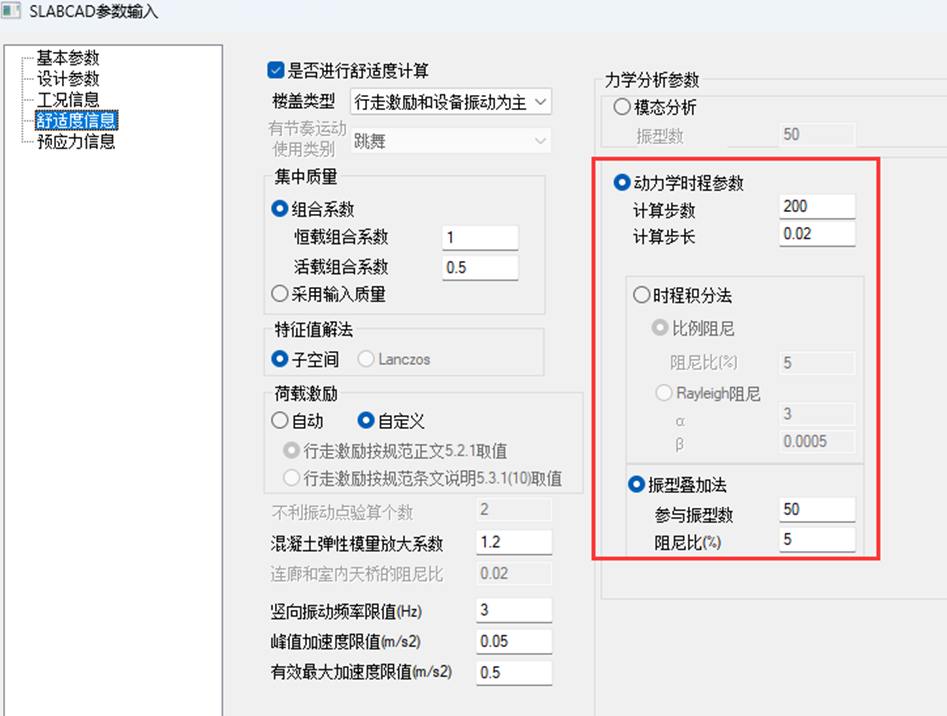The image size is (947, 716).
Task: Select 自动 load excitation option
Action: [x=280, y=420]
